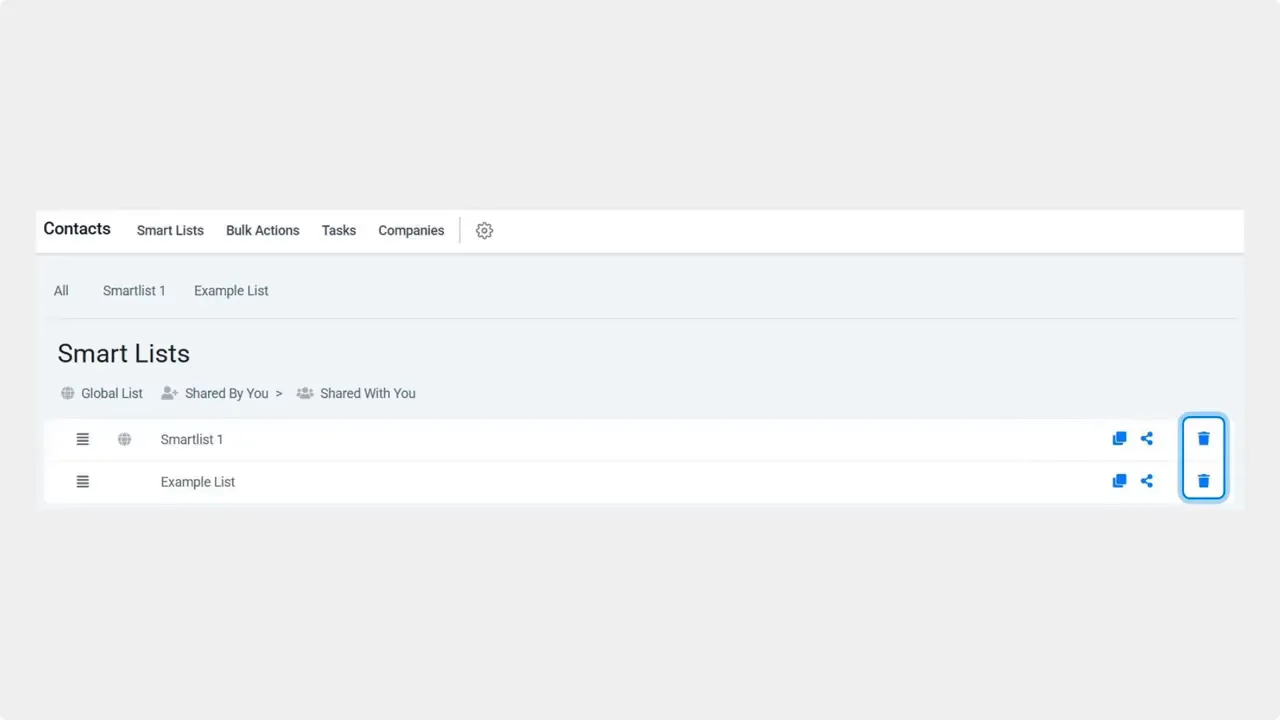Duplicate Smartlist 1 using the copy icon
This screenshot has width=1280, height=720.
(1119, 439)
